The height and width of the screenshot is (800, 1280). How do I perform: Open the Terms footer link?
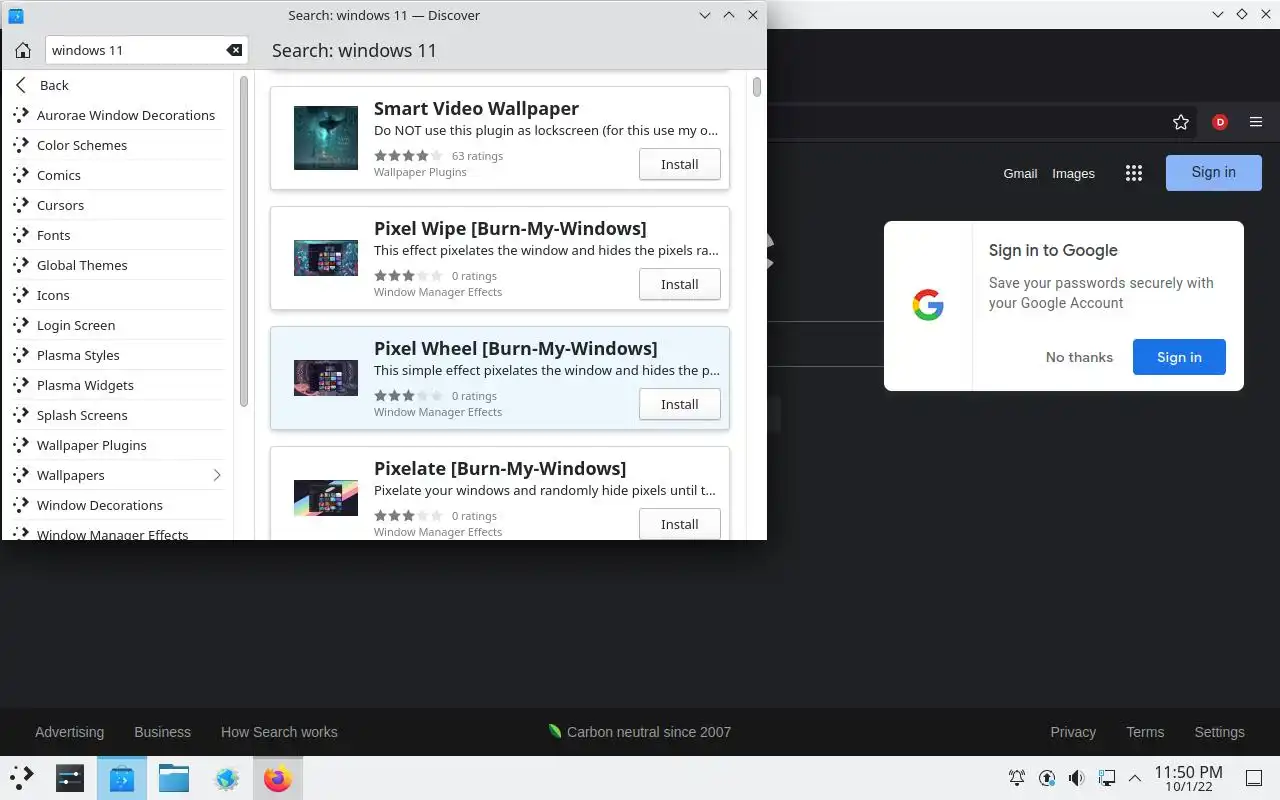pos(1145,732)
